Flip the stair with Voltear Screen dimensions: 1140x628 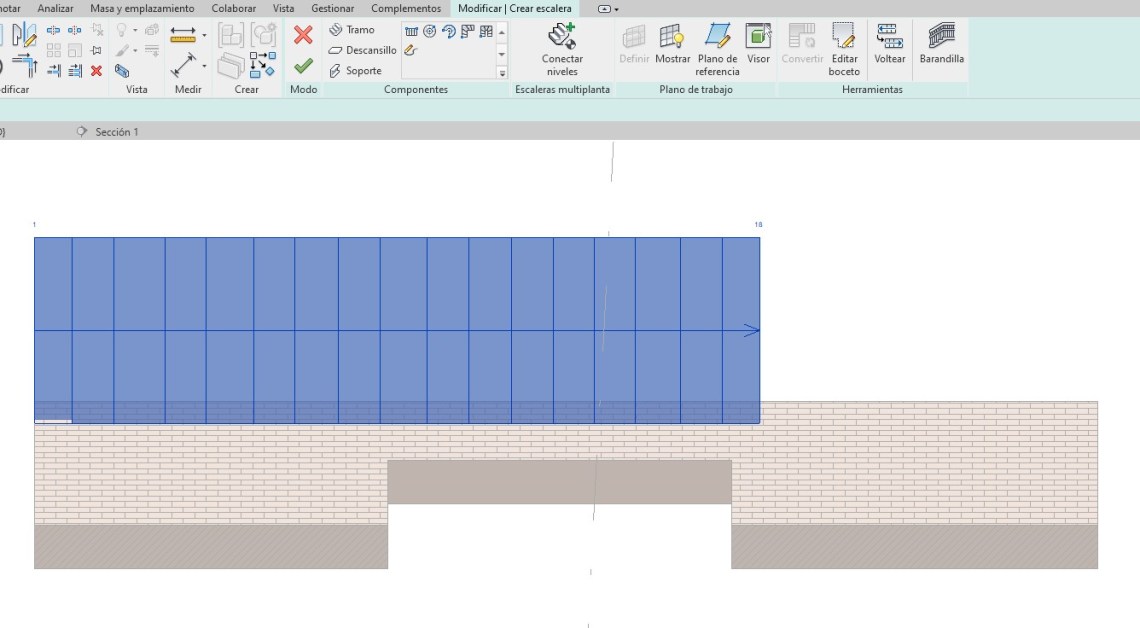[x=889, y=45]
